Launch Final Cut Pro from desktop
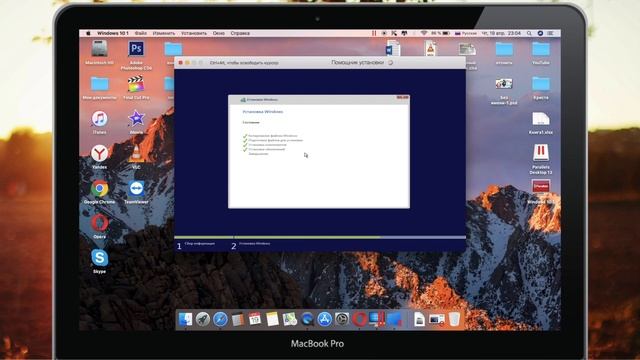640x360 pixels. [x=136, y=84]
